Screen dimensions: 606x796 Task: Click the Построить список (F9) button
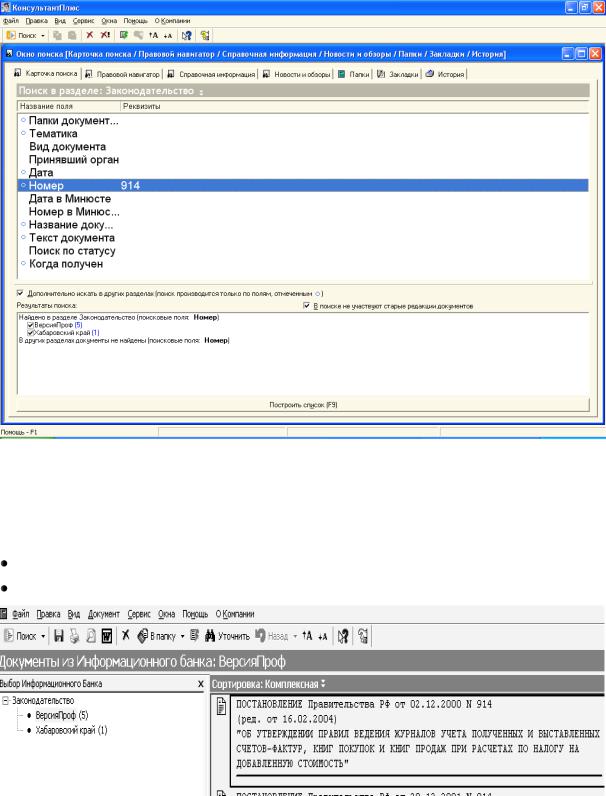pyautogui.click(x=303, y=405)
